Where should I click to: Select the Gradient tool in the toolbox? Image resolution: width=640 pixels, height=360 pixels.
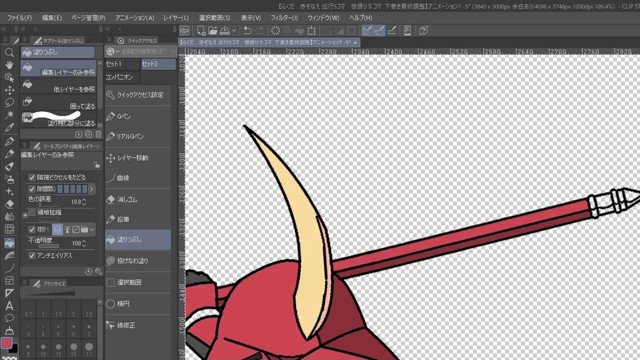tap(9, 256)
